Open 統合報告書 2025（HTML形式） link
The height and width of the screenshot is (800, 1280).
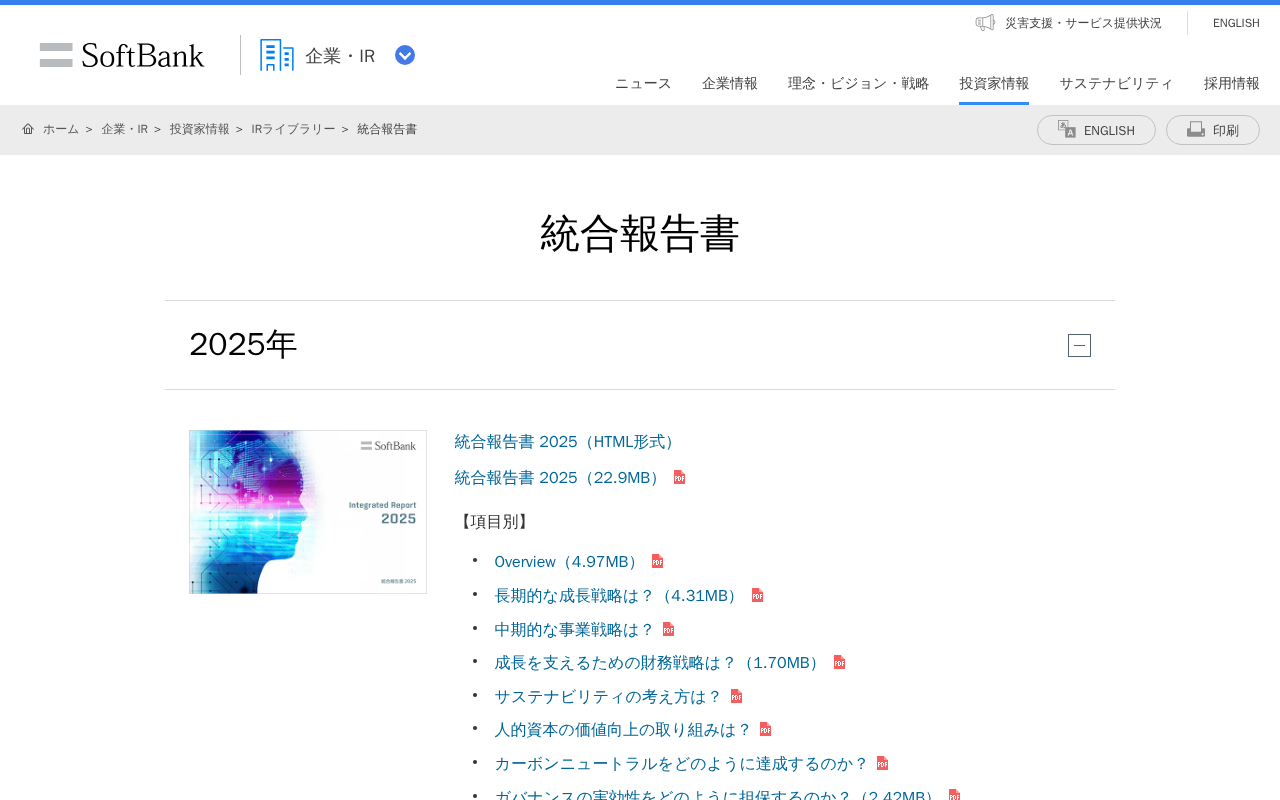pos(568,442)
